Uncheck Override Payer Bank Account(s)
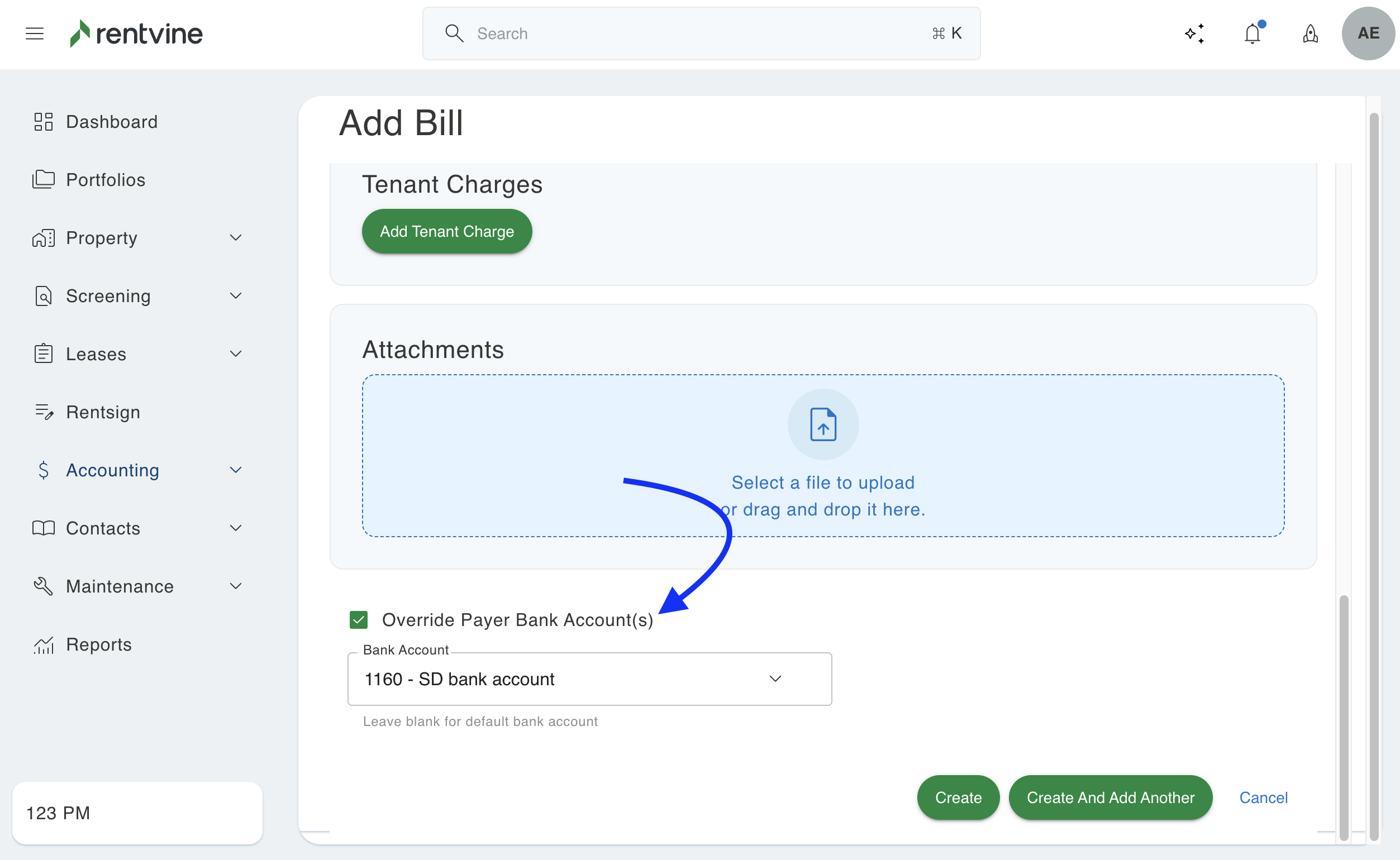The image size is (1400, 860). [359, 619]
